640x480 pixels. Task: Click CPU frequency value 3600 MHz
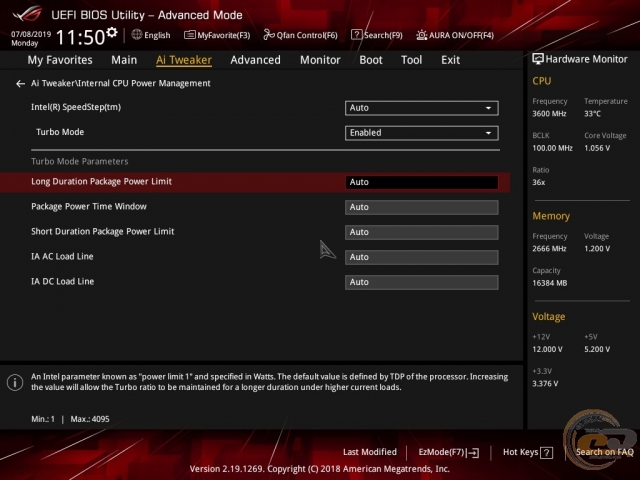click(x=549, y=114)
